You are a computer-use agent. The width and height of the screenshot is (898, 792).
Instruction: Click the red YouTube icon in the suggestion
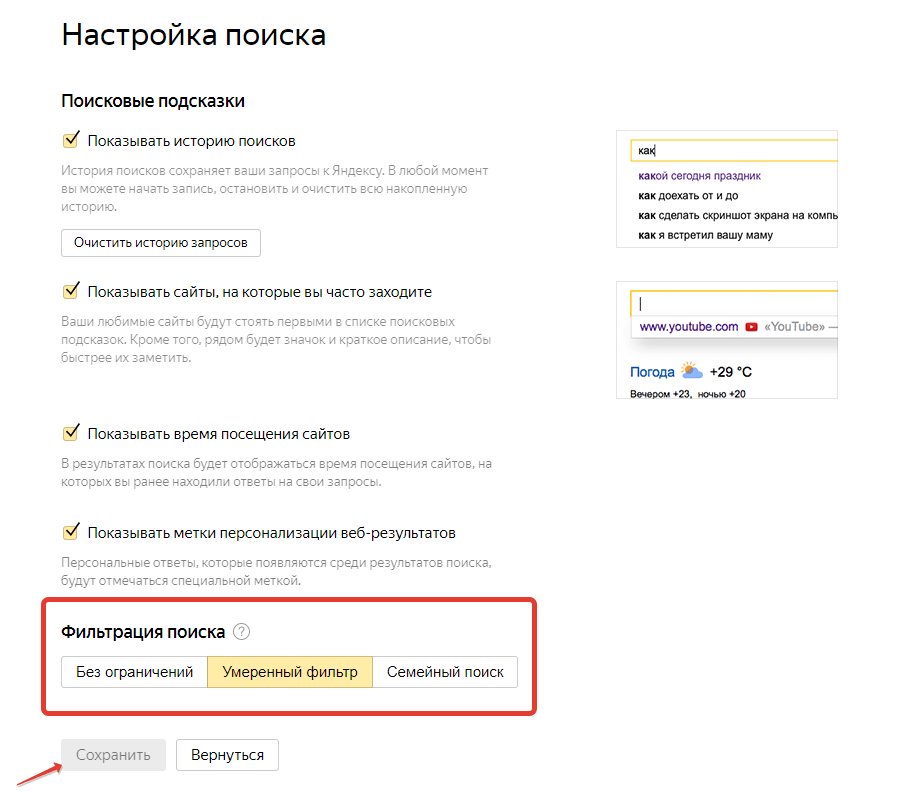pyautogui.click(x=751, y=327)
